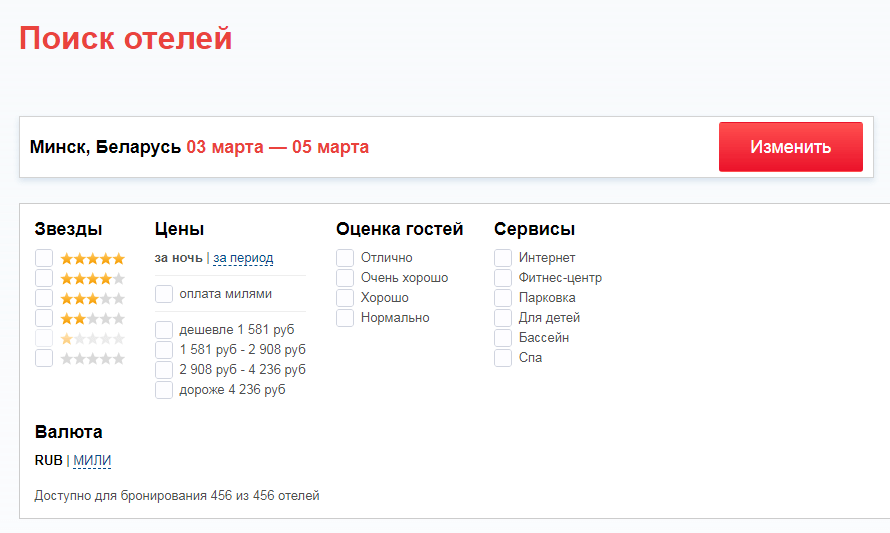Tick the zero-star rating checkbox
This screenshot has width=890, height=533.
pos(44,358)
